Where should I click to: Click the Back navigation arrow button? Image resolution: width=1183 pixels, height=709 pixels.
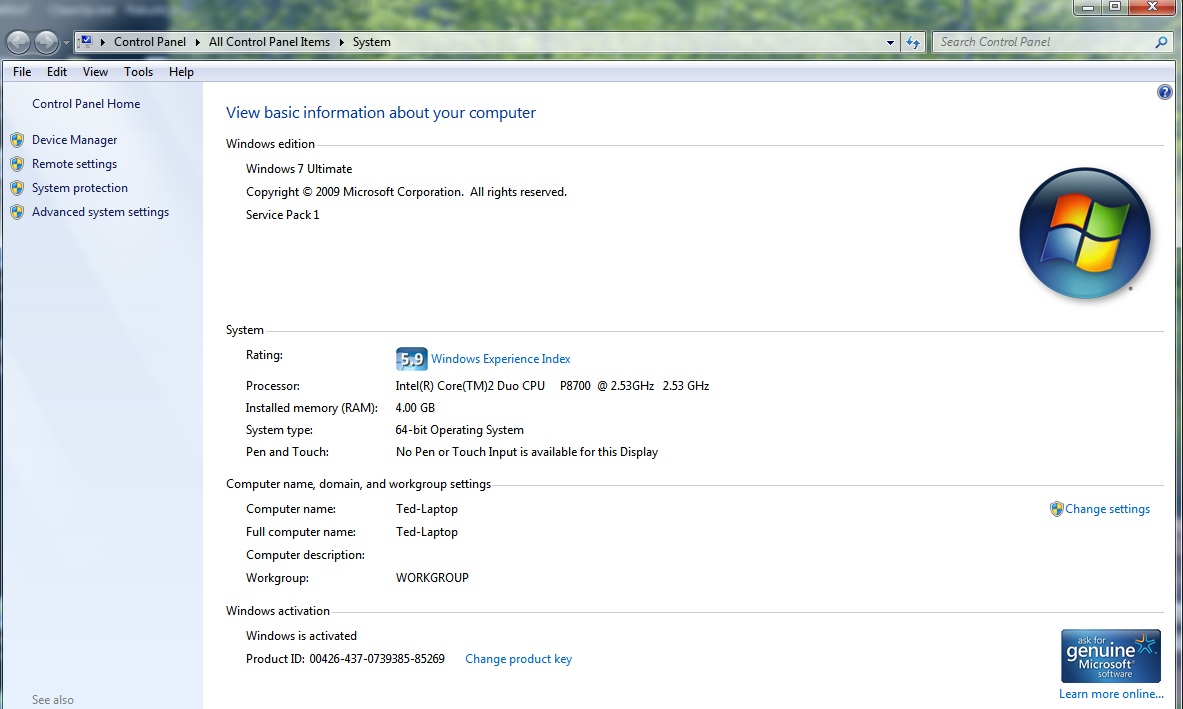(x=19, y=42)
